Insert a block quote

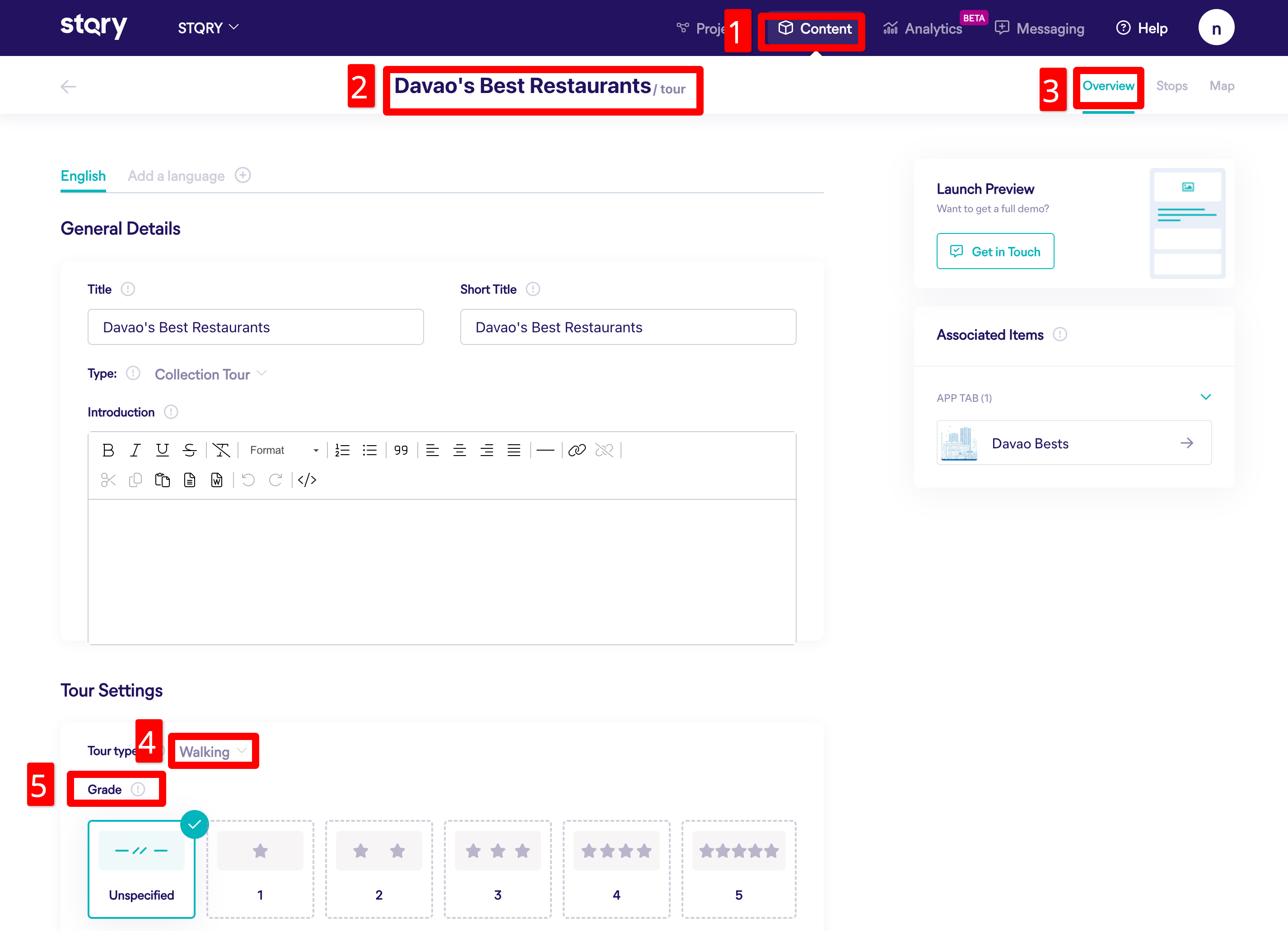pos(401,450)
